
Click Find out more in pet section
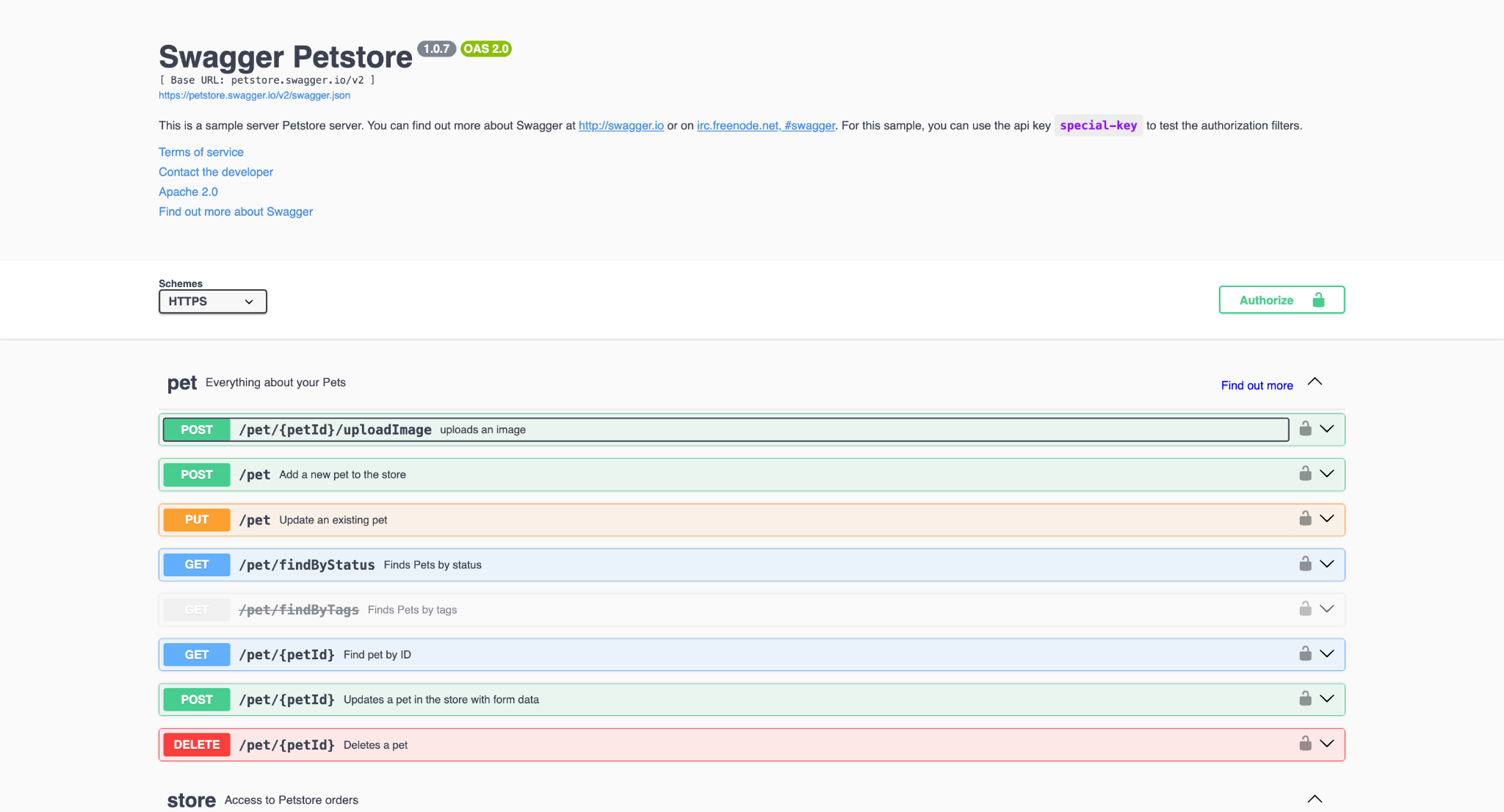pyautogui.click(x=1257, y=385)
